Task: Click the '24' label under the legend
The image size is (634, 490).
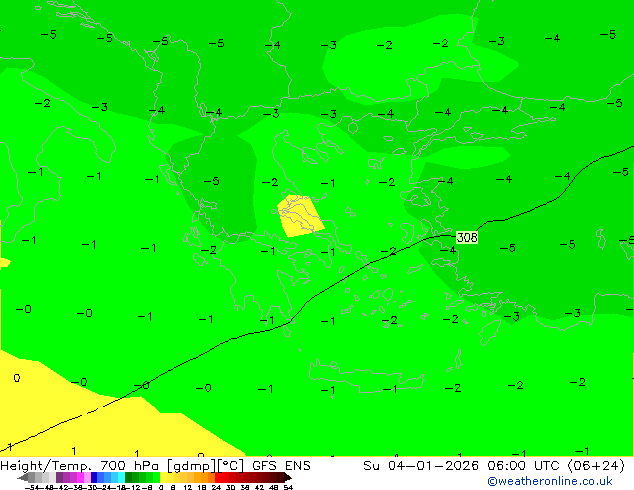Action: click(216, 487)
